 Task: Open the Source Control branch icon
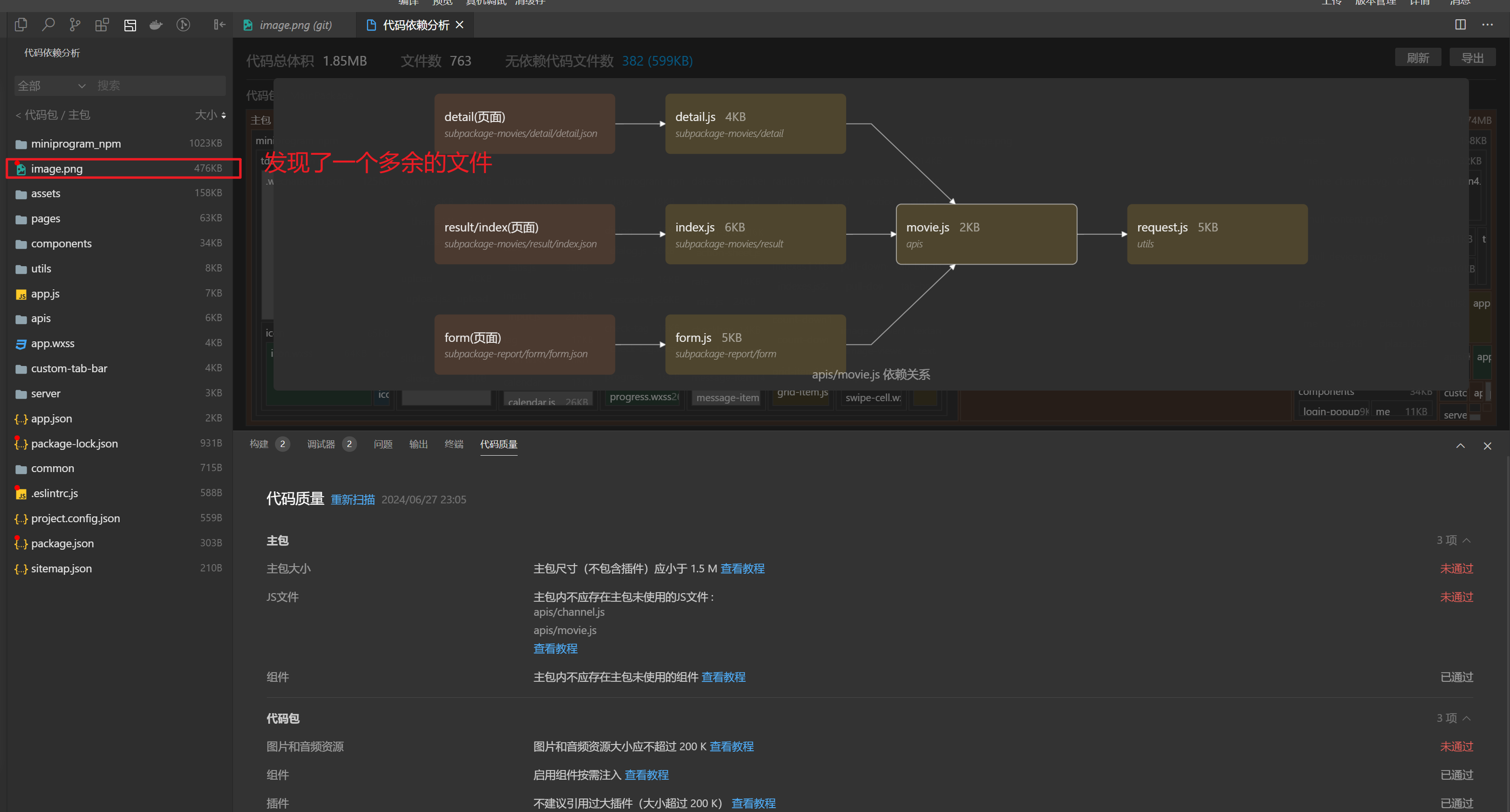point(74,25)
